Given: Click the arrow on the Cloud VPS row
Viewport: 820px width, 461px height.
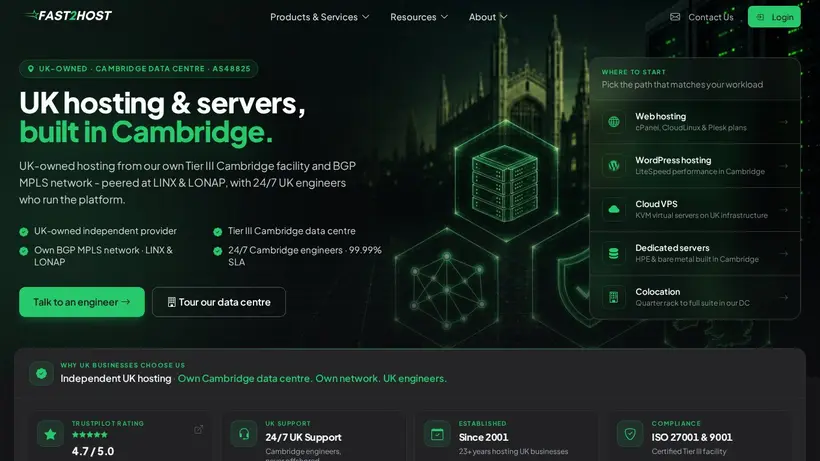Looking at the screenshot, I should 783,210.
